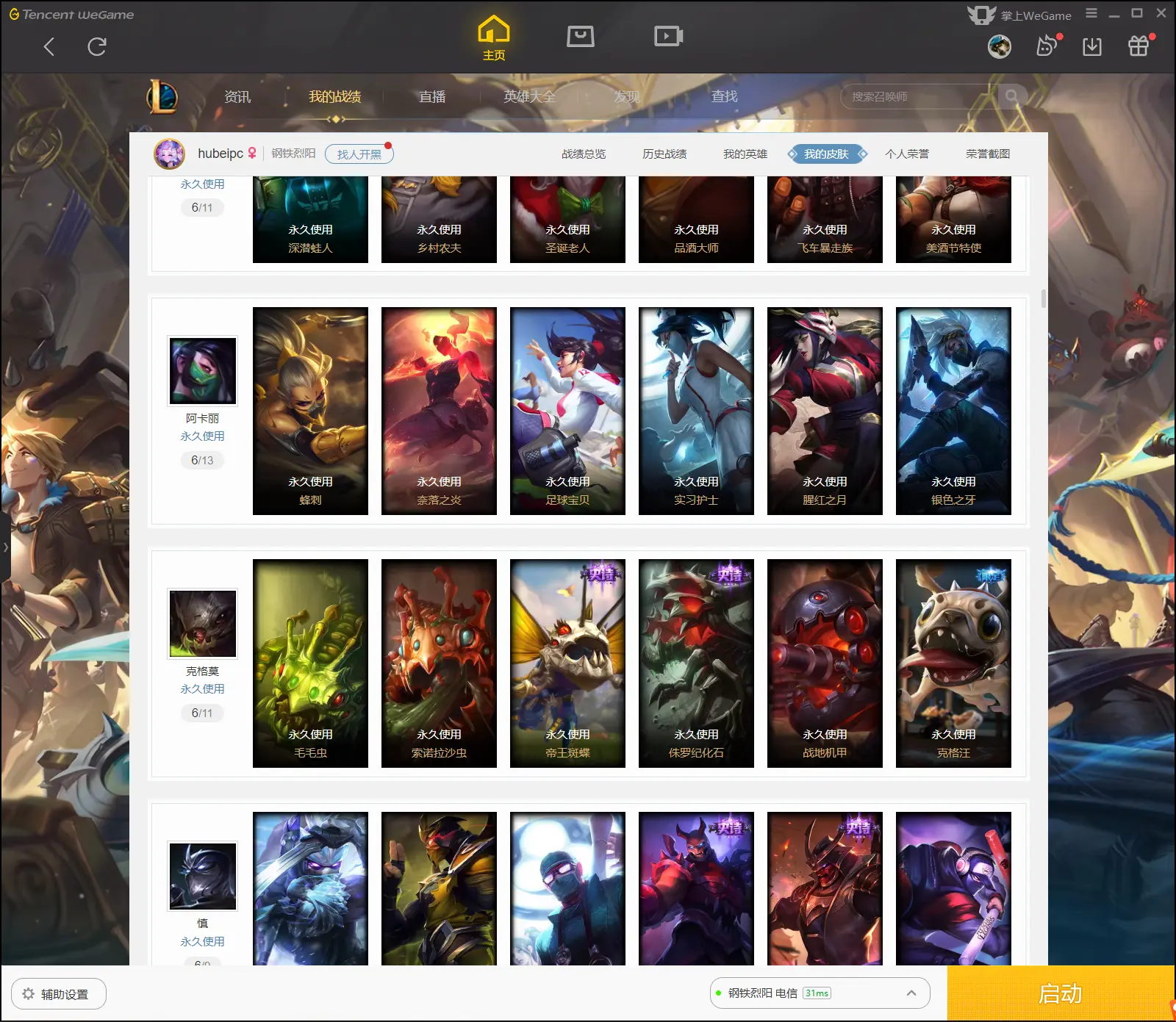
Task: Click the 找人开黑 button
Action: pyautogui.click(x=359, y=154)
